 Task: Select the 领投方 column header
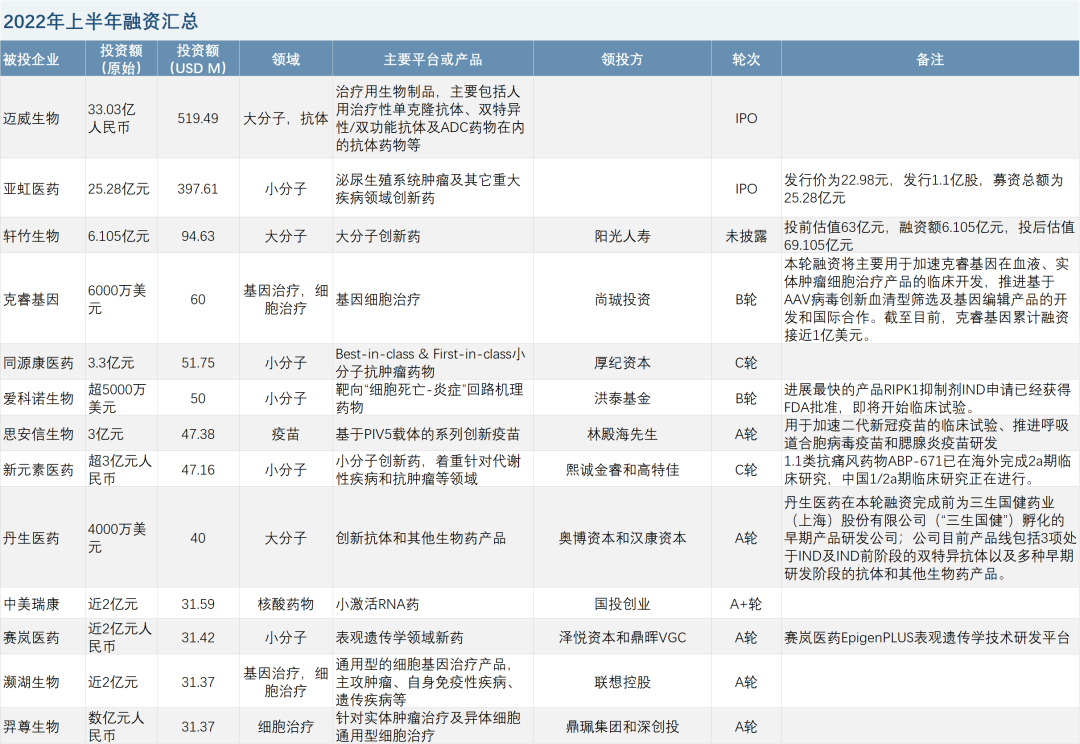(x=622, y=60)
